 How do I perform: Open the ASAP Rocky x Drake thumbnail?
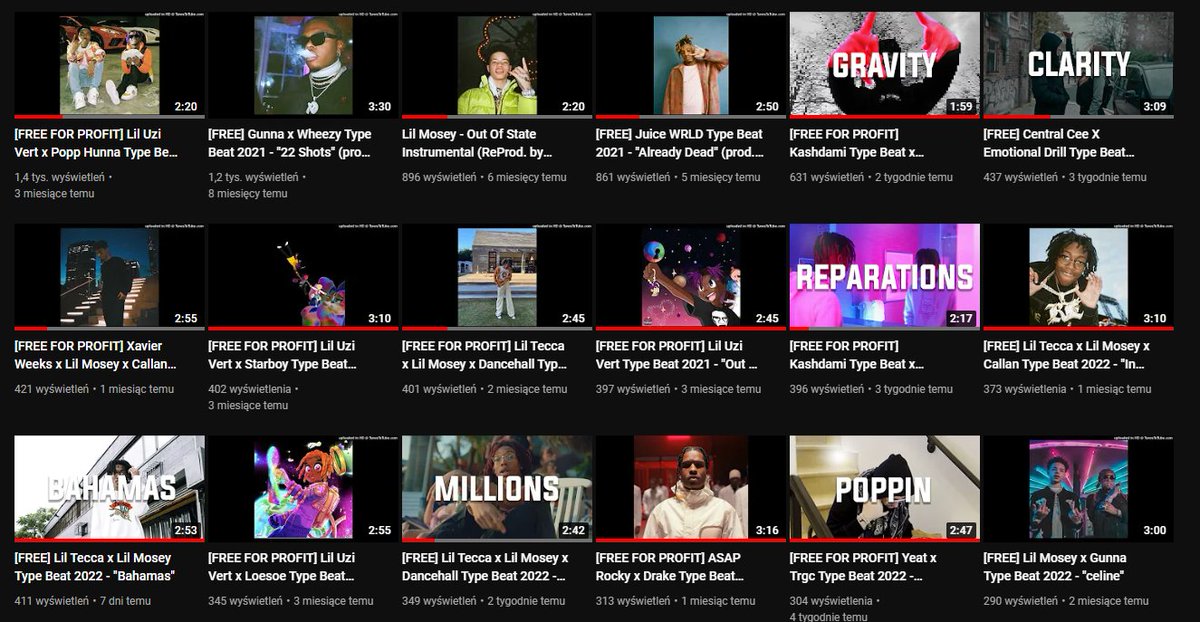(x=691, y=489)
